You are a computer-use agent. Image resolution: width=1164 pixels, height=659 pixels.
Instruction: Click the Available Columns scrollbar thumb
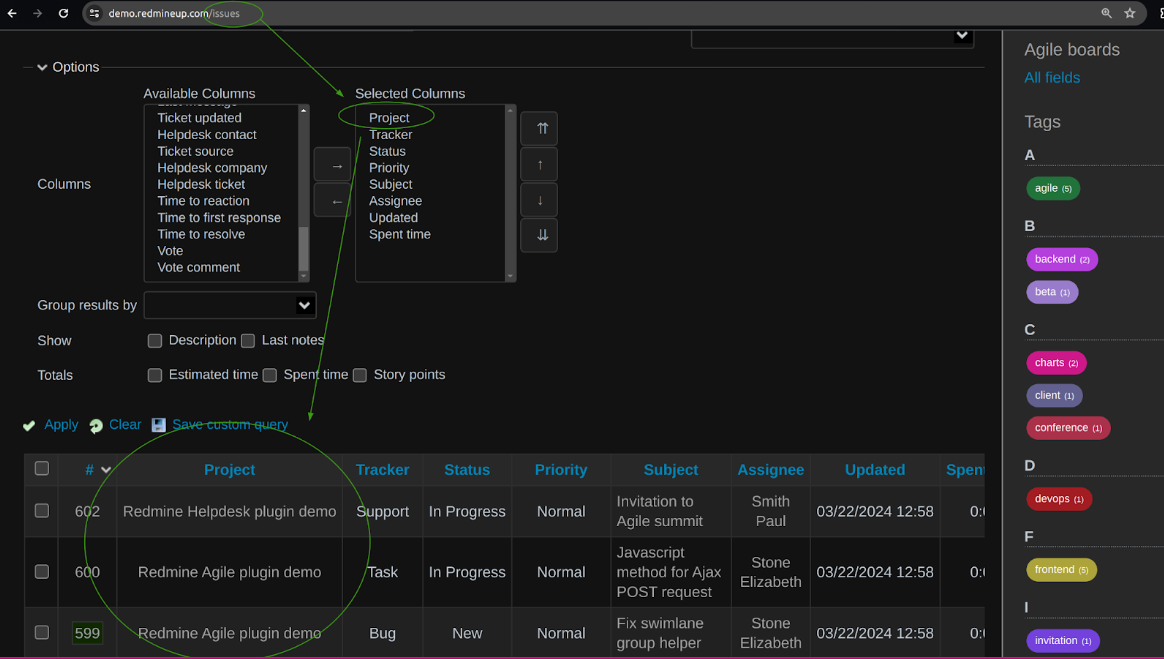click(x=303, y=249)
